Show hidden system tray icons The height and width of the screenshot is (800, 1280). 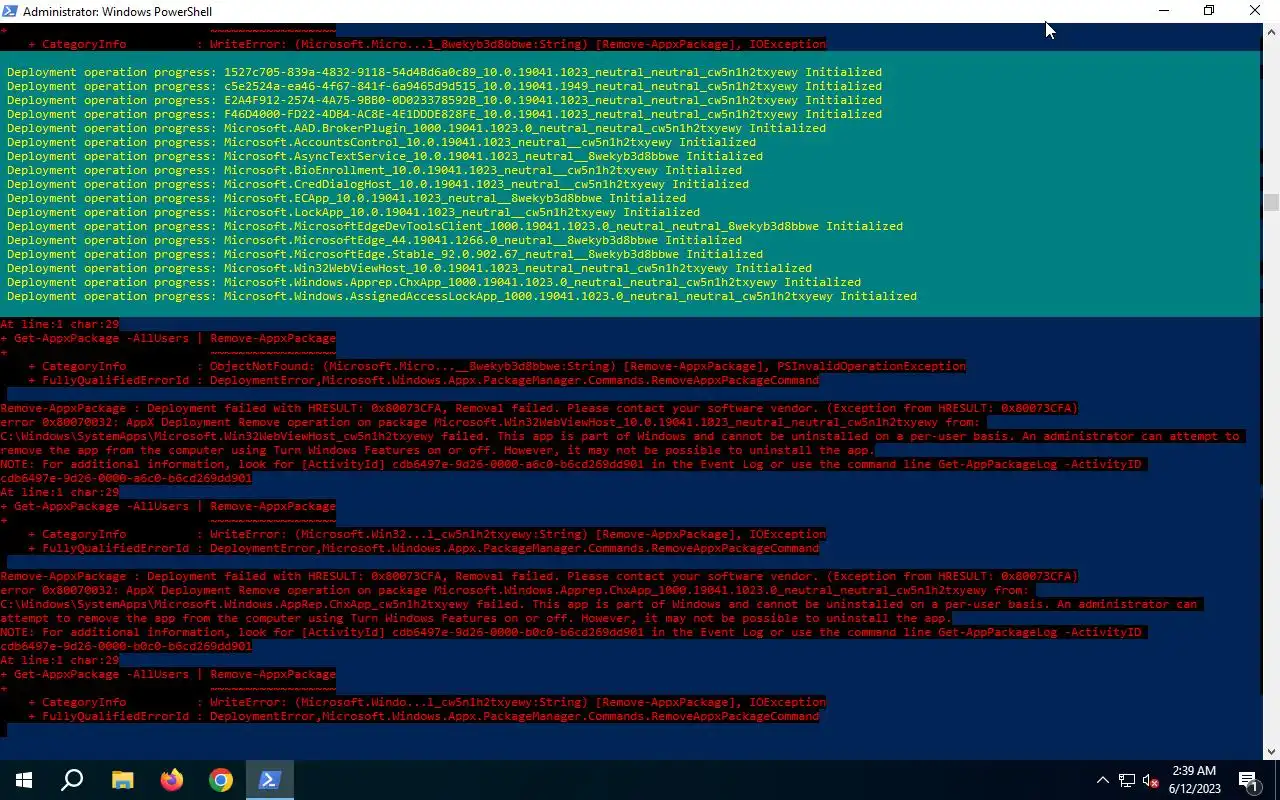(x=1103, y=780)
